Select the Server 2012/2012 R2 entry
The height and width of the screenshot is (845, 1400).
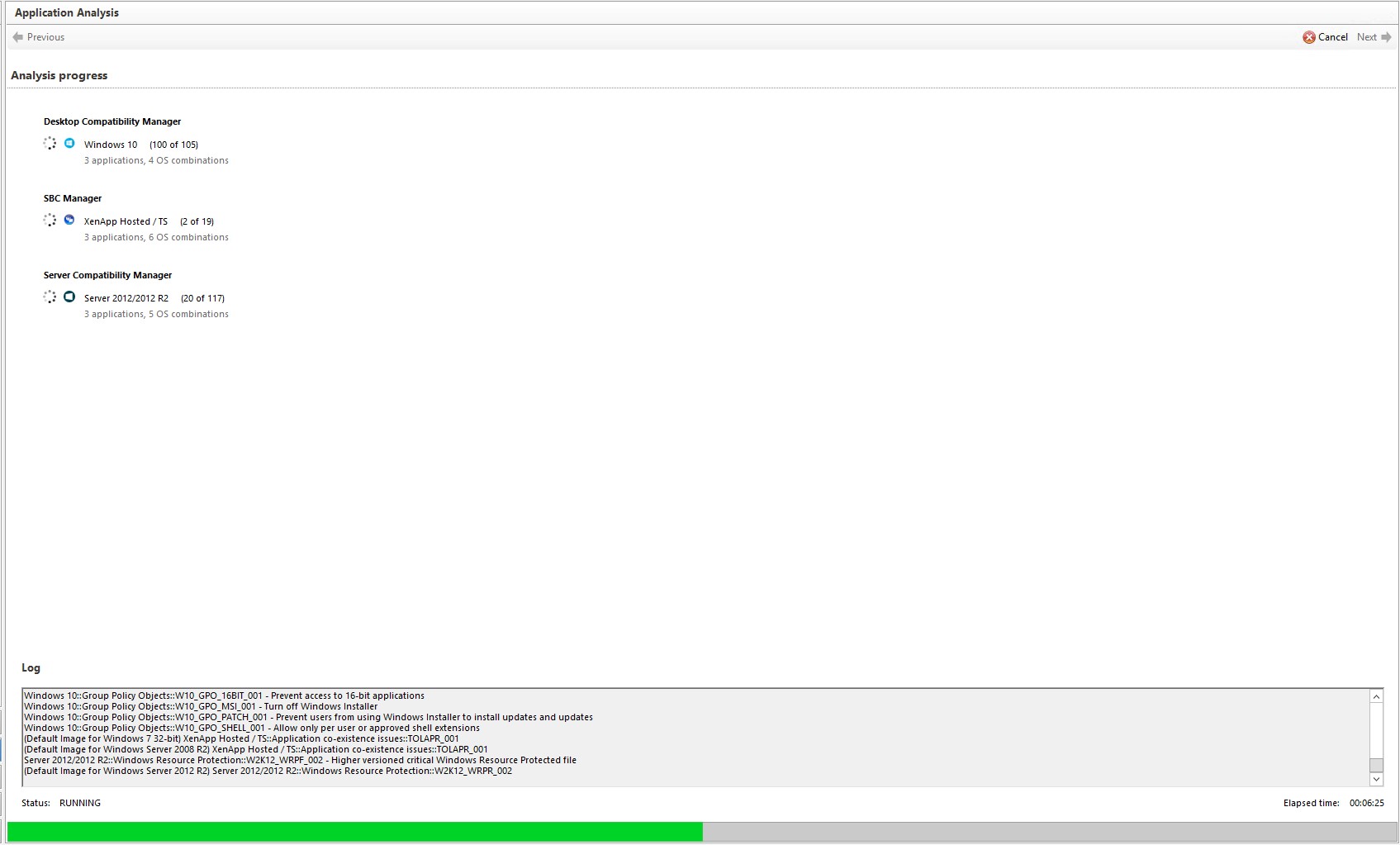tap(126, 298)
